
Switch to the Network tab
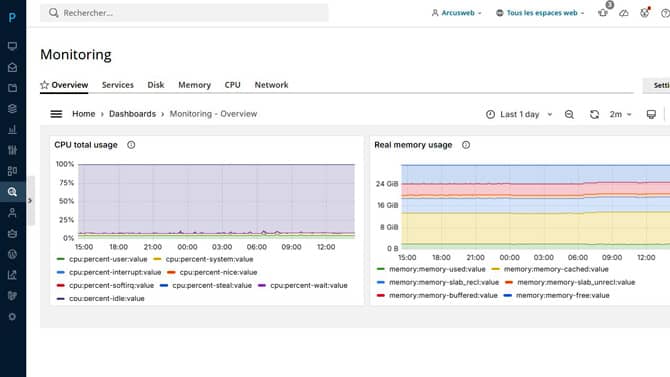(271, 85)
